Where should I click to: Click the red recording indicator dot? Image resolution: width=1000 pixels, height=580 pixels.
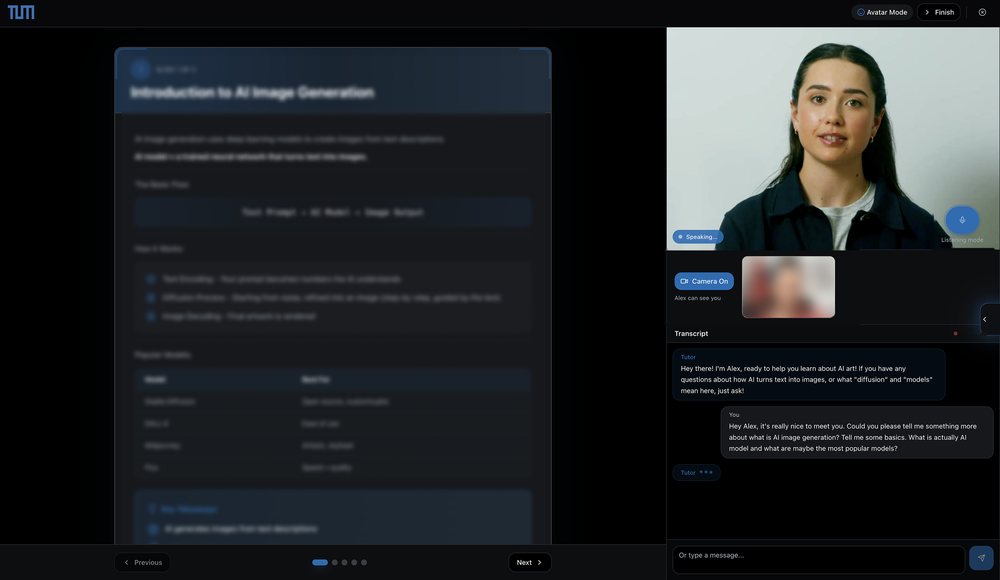tap(955, 333)
